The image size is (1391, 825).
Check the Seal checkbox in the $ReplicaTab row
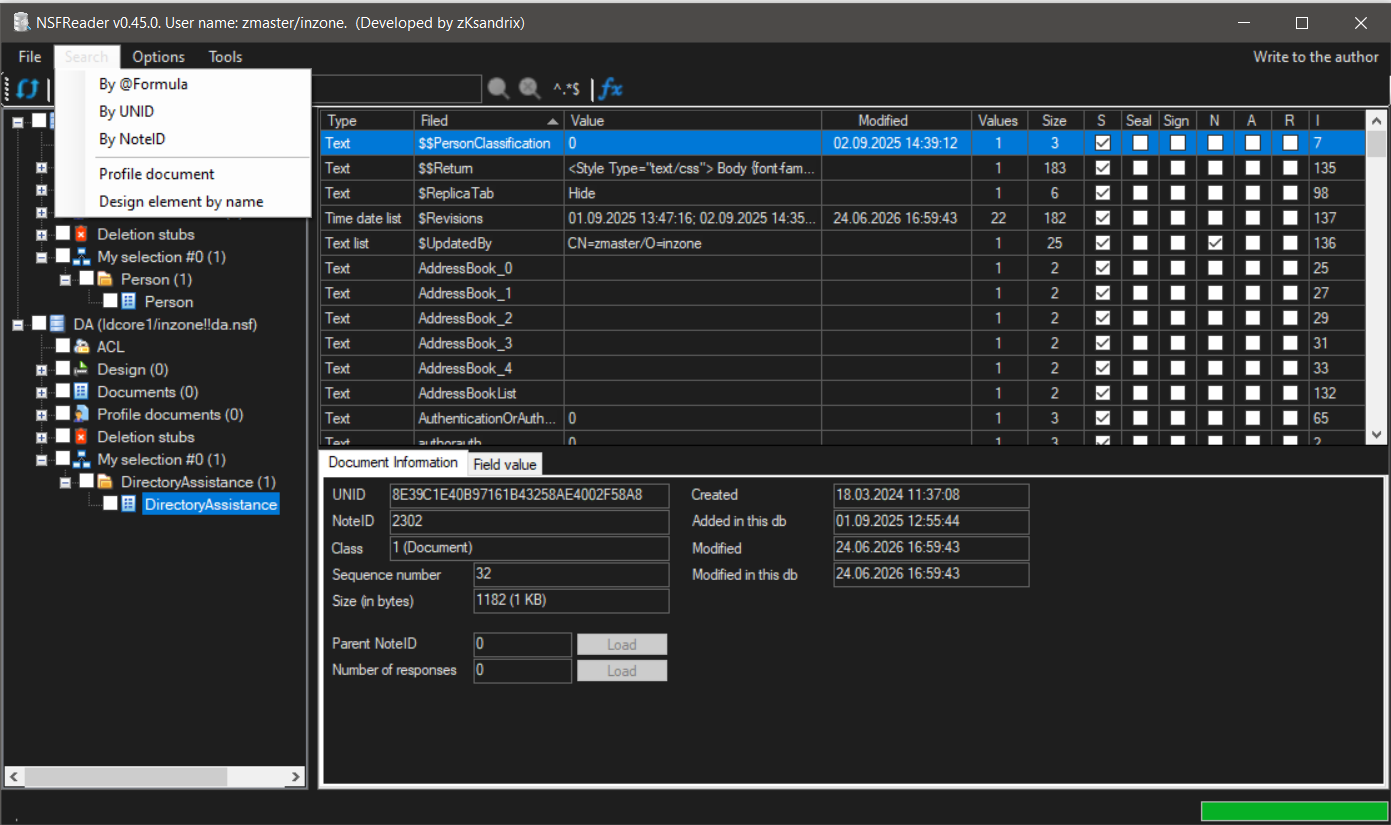(1139, 193)
